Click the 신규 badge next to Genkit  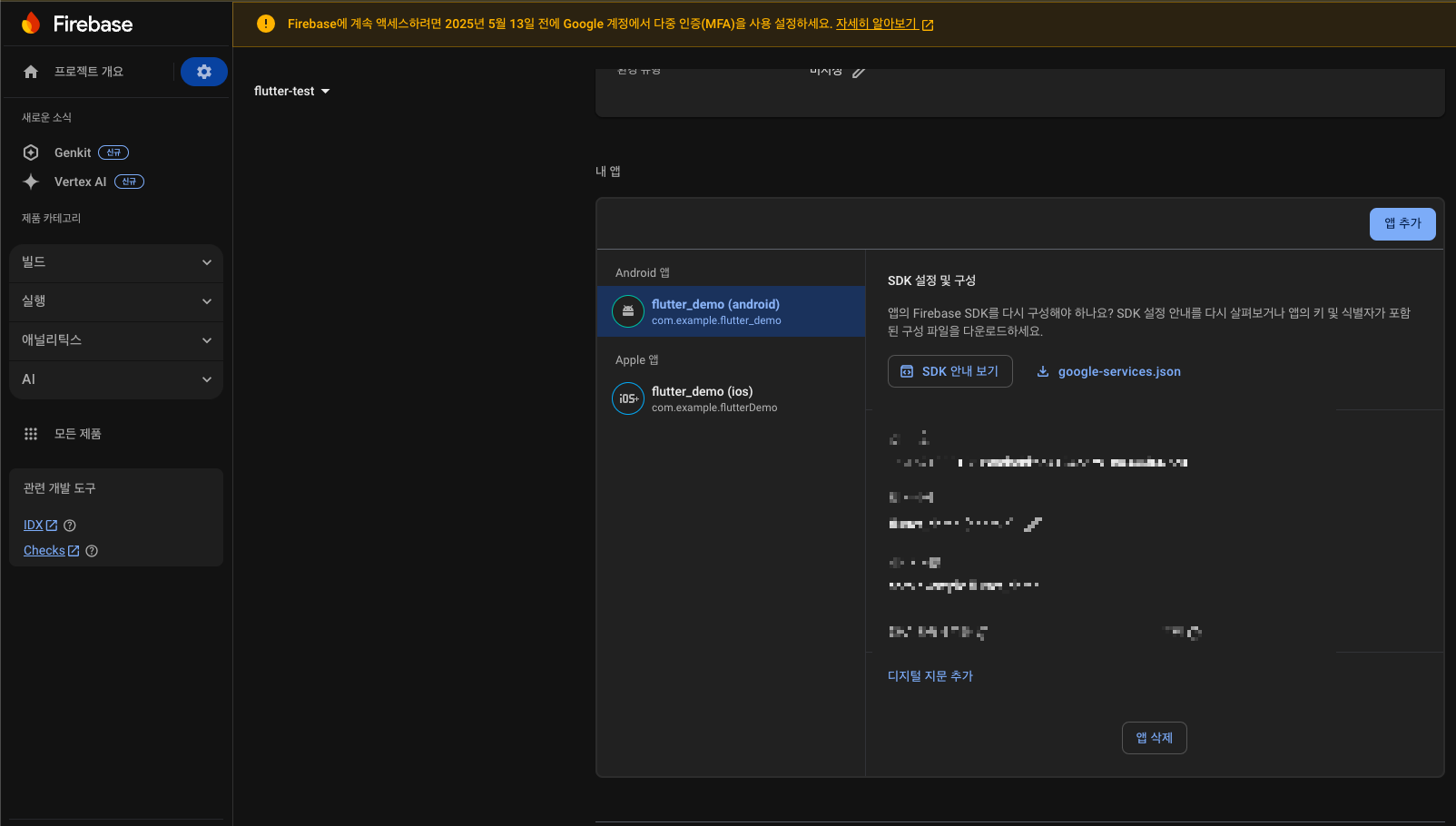click(x=113, y=152)
